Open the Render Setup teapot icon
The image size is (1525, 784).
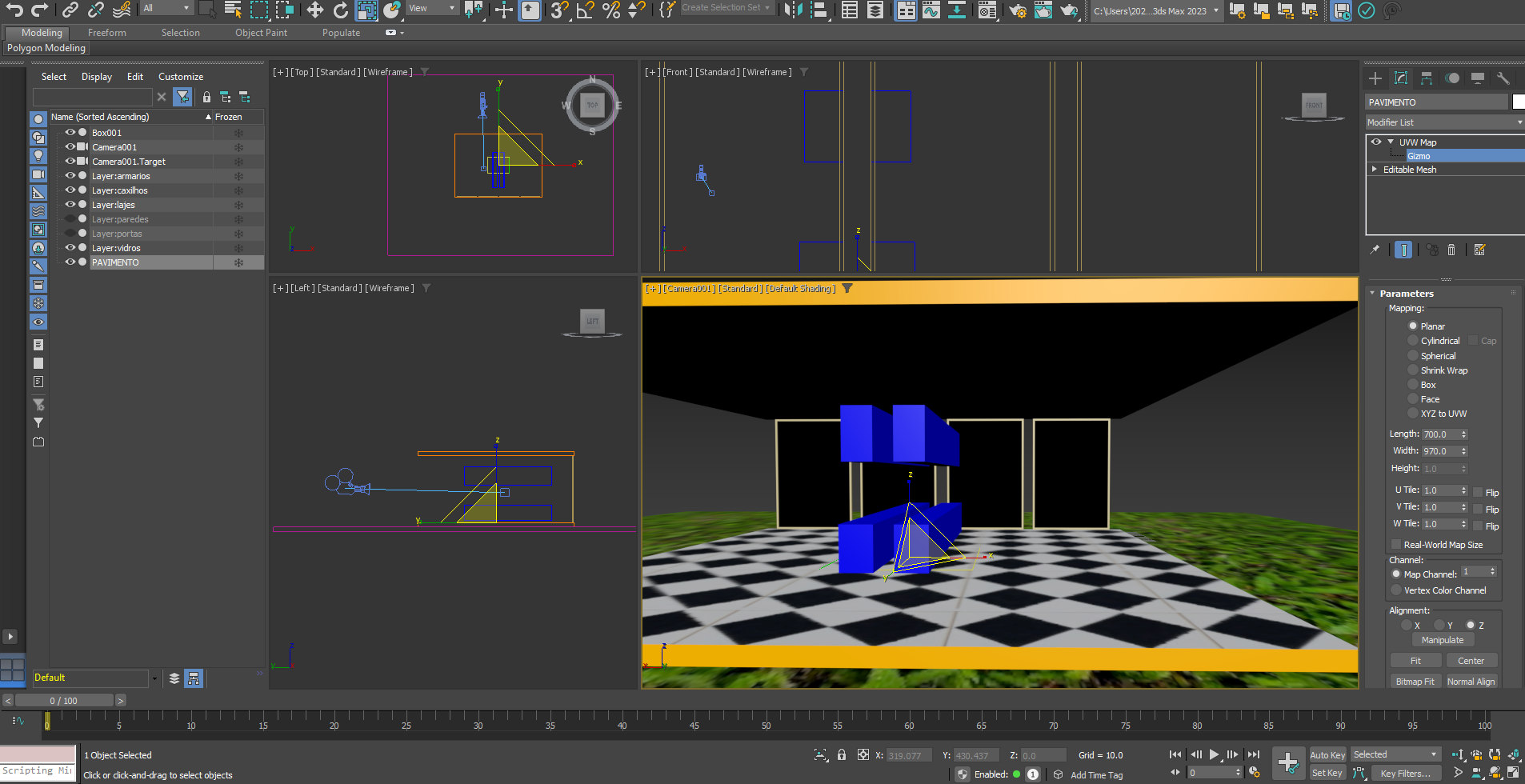[x=1017, y=10]
